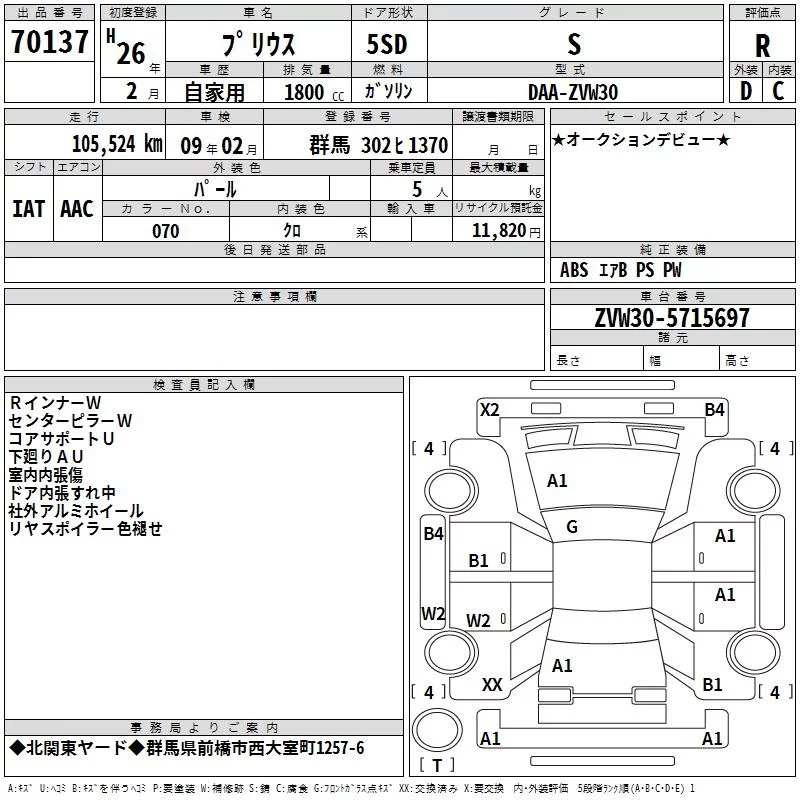Select door shape value 5SD

tap(387, 44)
